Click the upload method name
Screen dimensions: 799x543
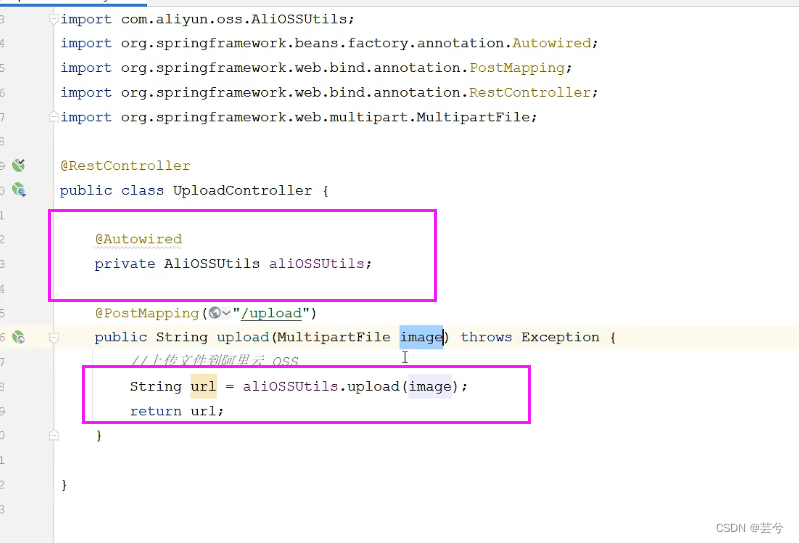pyautogui.click(x=243, y=337)
